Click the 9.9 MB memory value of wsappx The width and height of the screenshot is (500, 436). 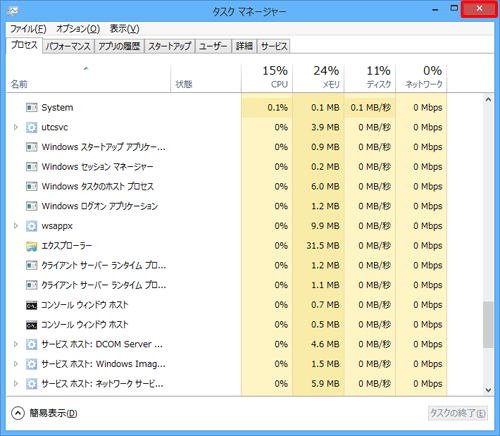325,226
